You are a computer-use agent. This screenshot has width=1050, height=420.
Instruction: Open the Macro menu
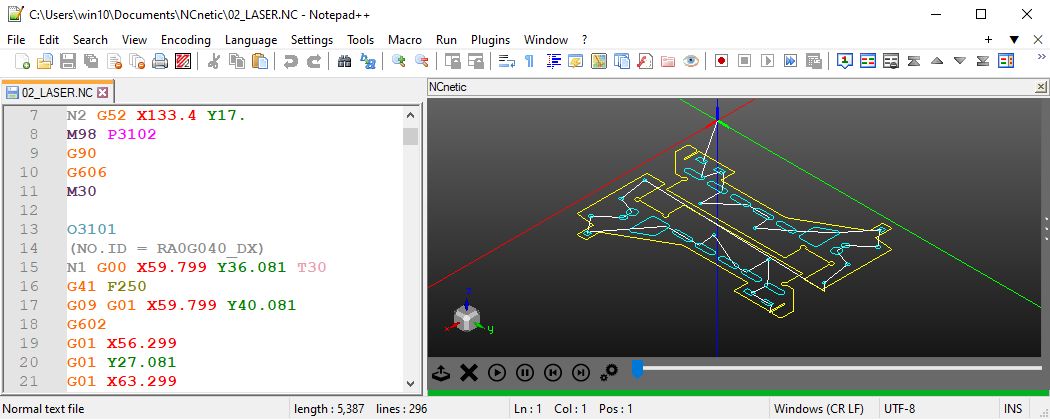click(x=405, y=40)
